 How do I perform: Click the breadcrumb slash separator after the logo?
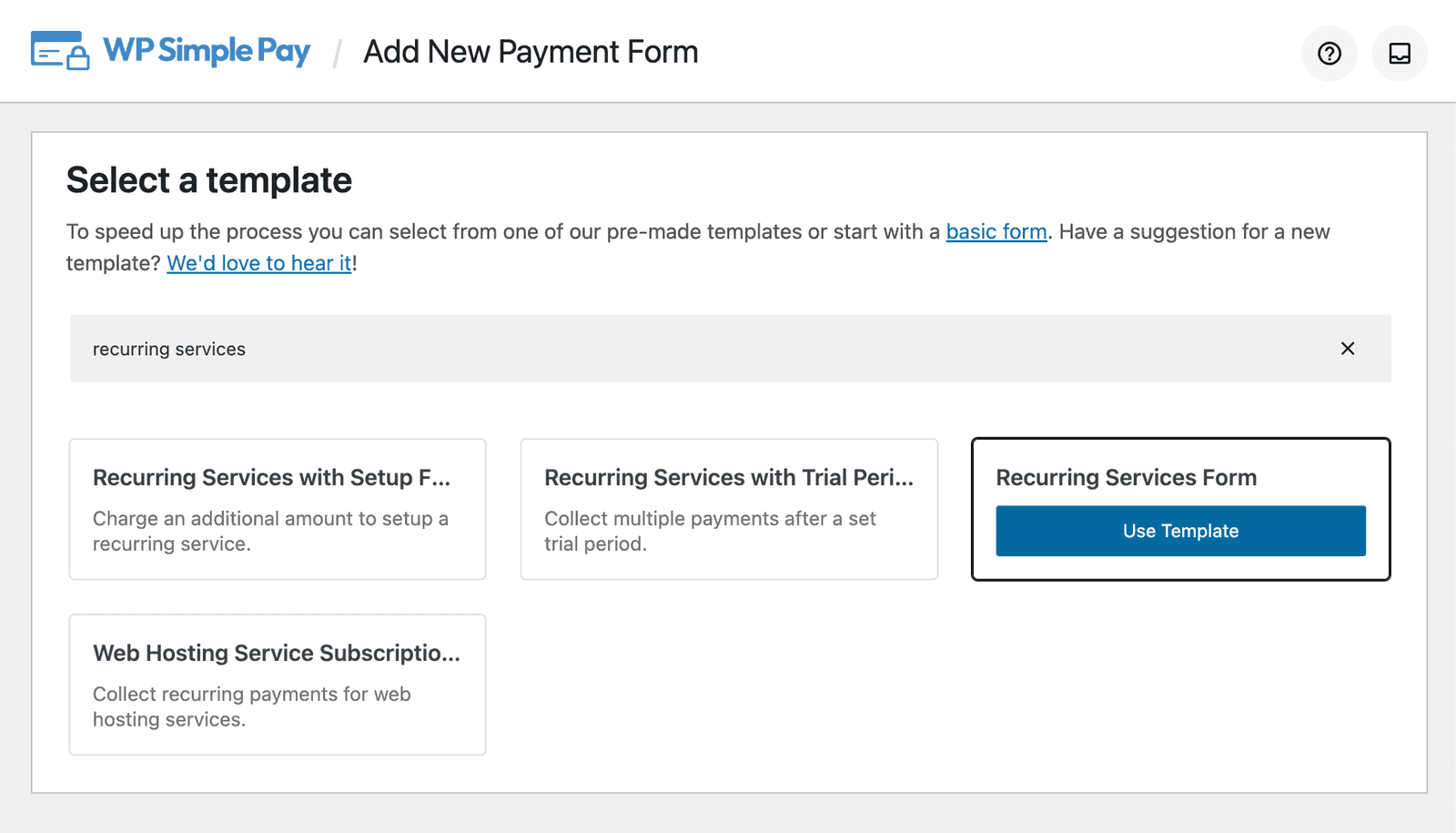pyautogui.click(x=337, y=53)
